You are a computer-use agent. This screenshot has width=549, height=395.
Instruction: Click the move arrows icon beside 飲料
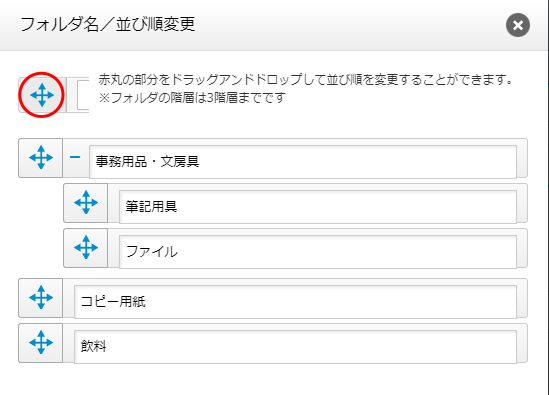pos(41,342)
